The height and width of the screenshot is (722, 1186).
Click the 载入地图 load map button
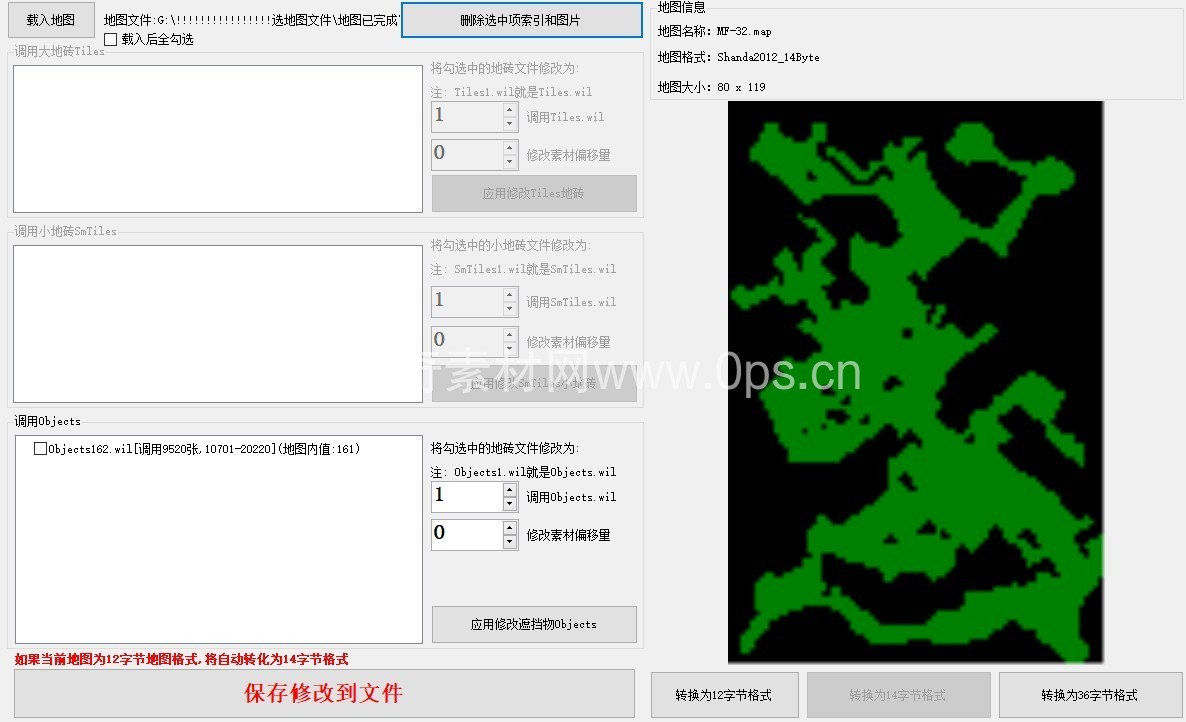click(51, 20)
